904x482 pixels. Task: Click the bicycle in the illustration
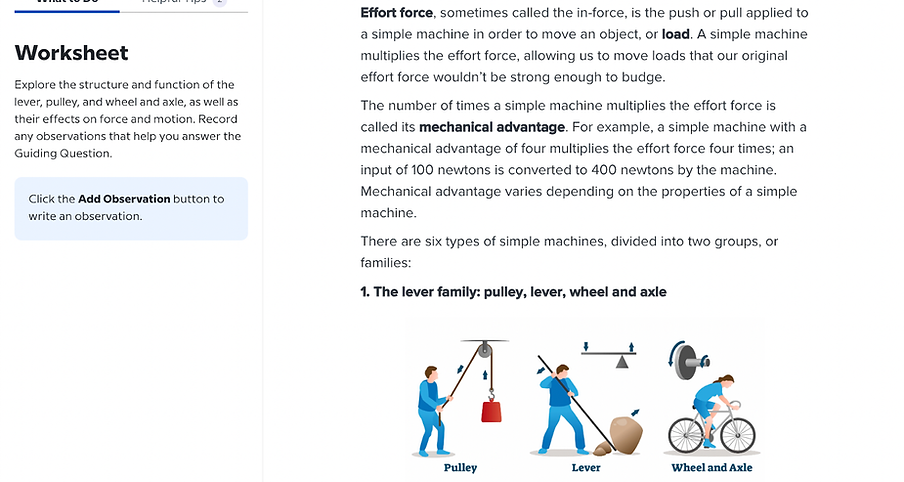point(711,430)
